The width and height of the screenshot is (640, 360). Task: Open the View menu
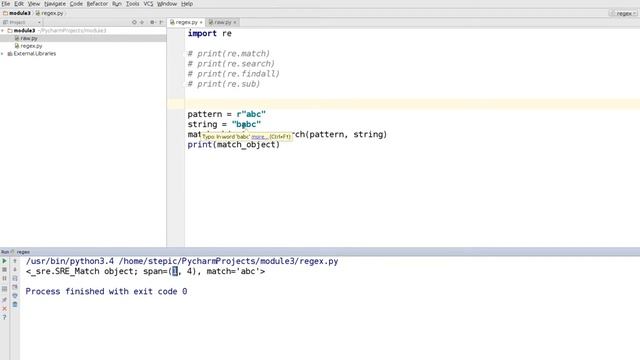point(34,4)
